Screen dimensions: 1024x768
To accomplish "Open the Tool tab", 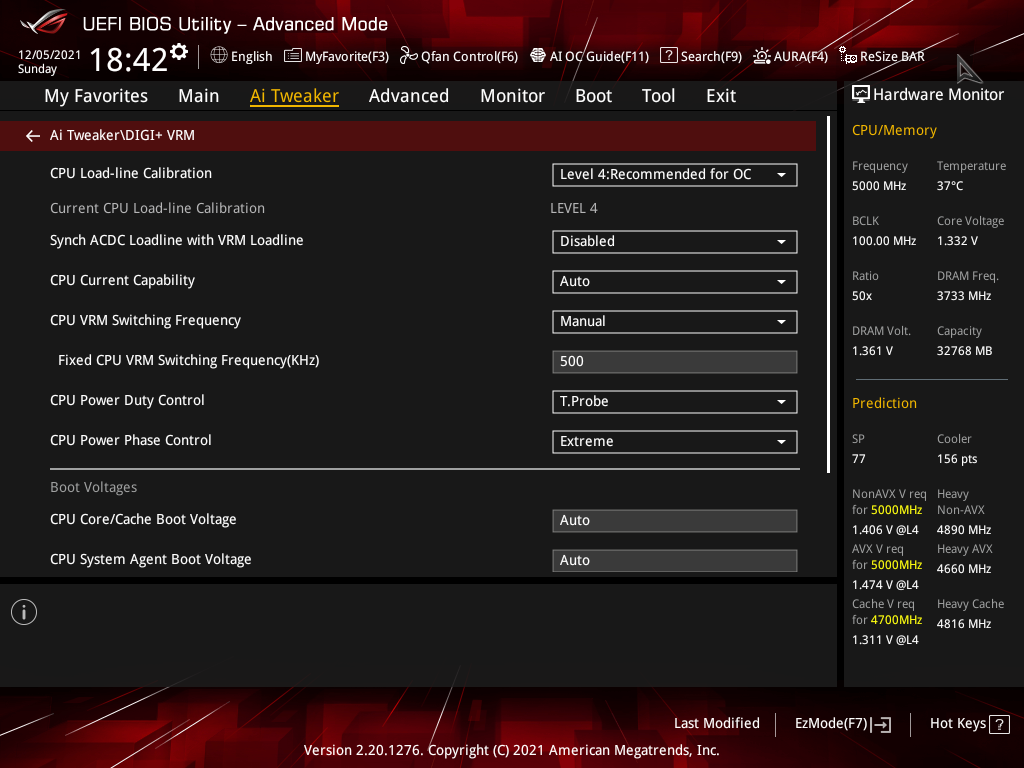I will point(658,96).
